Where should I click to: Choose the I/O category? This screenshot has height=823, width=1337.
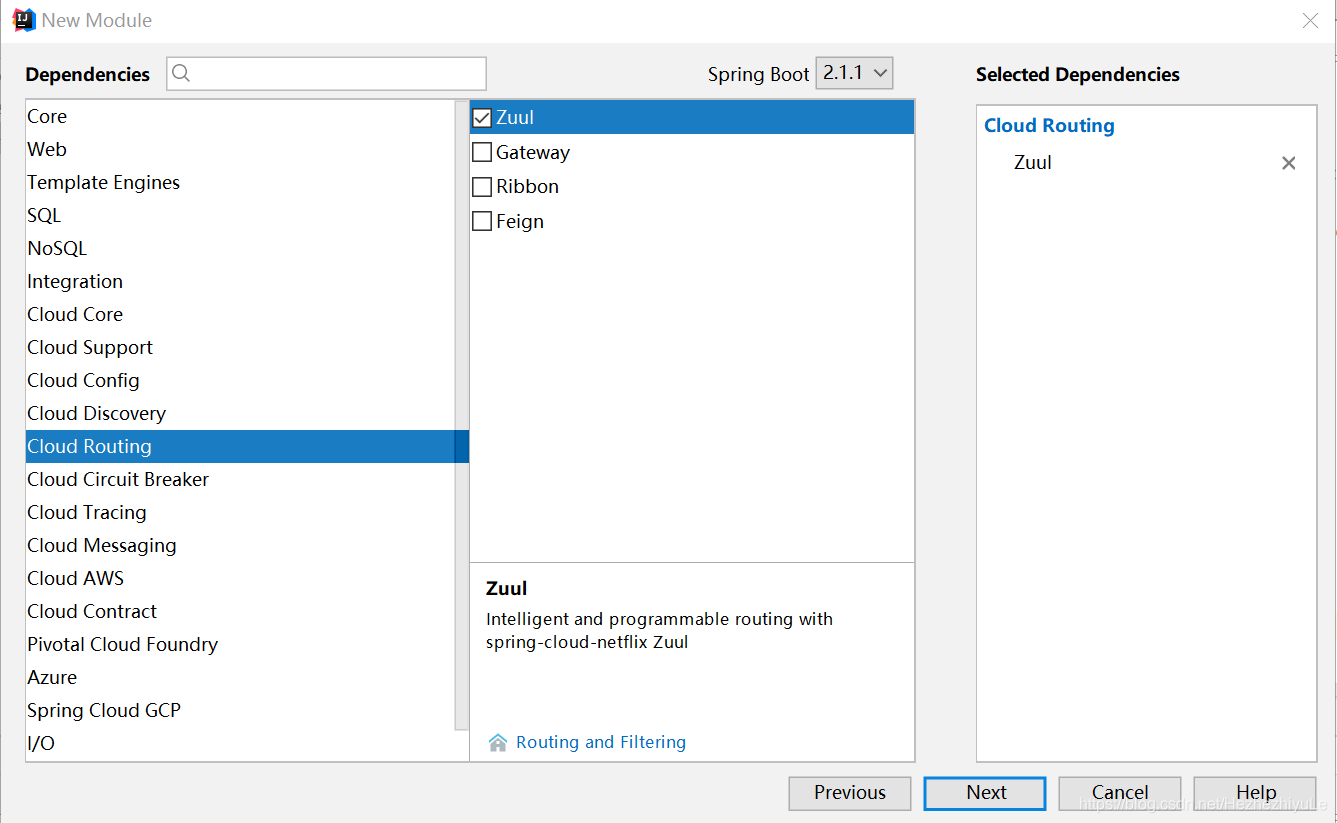[x=240, y=744]
